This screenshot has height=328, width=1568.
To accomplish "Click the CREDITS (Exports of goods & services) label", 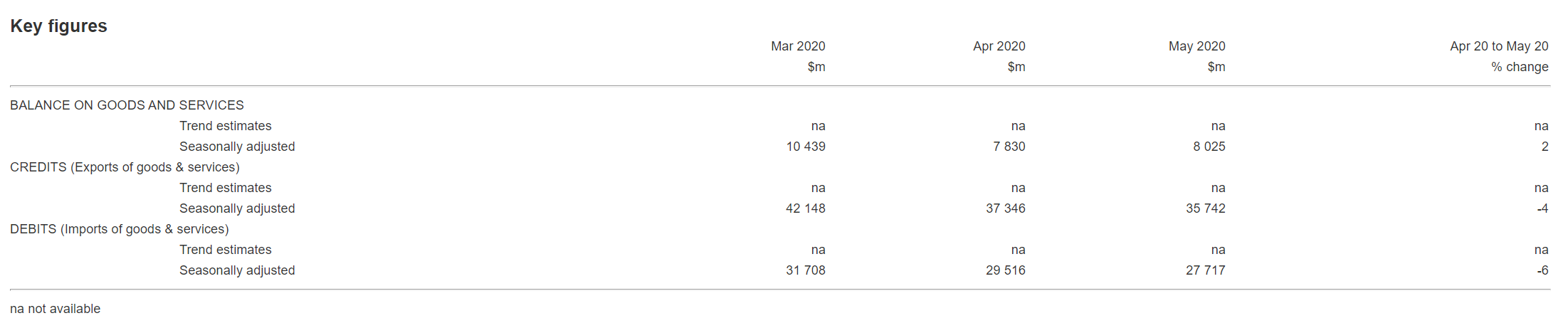I will click(x=125, y=167).
